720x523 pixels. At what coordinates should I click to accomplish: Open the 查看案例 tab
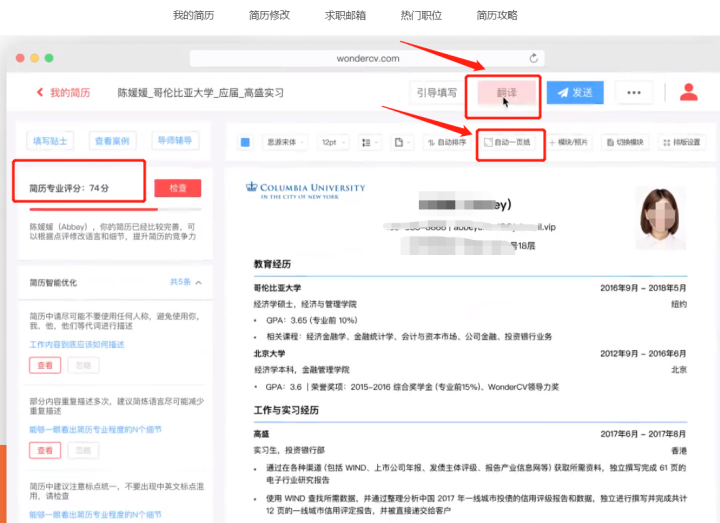pos(112,141)
